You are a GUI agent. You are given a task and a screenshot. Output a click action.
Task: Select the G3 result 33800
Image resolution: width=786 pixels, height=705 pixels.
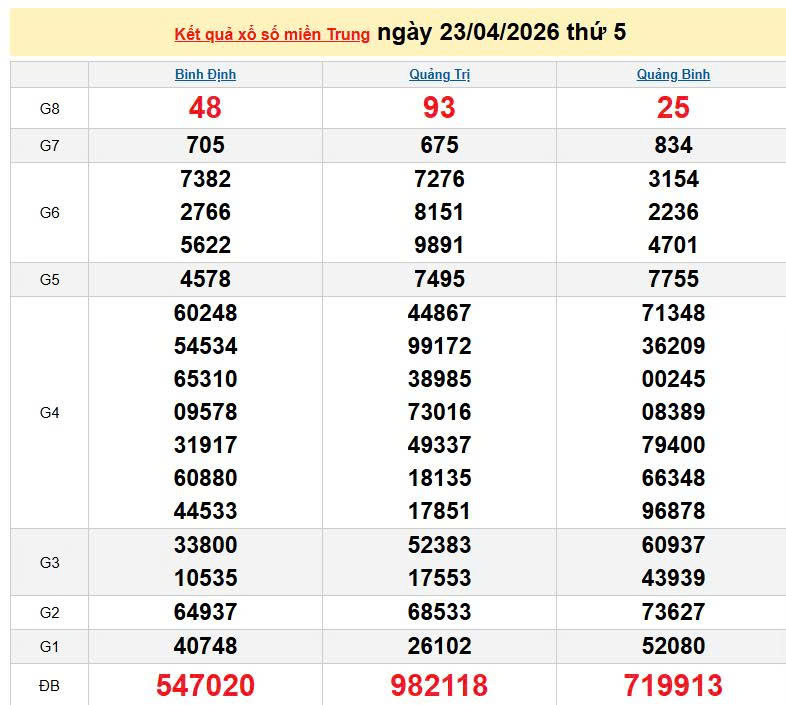pyautogui.click(x=205, y=545)
